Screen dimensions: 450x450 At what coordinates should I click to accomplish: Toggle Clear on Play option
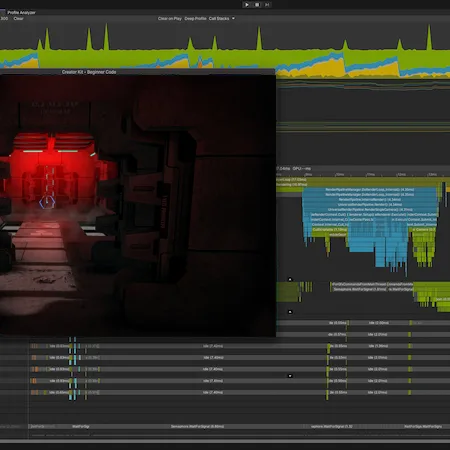(x=170, y=19)
